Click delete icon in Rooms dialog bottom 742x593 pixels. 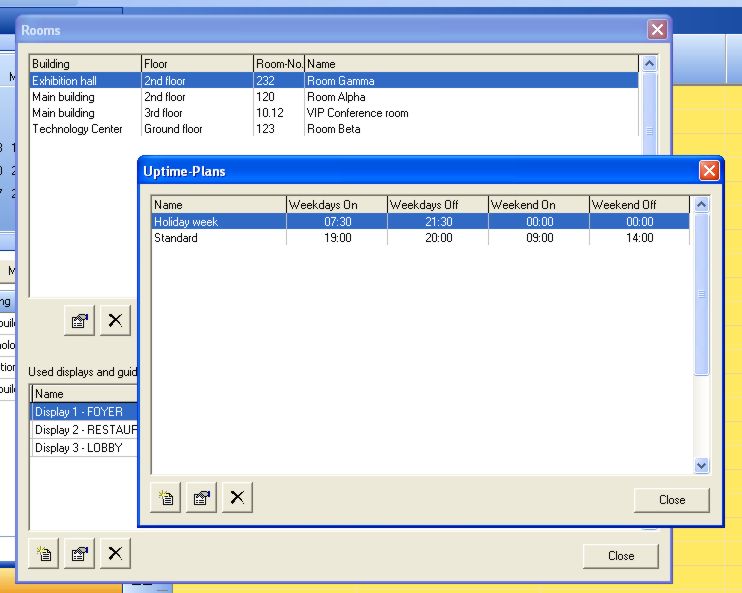coord(115,553)
